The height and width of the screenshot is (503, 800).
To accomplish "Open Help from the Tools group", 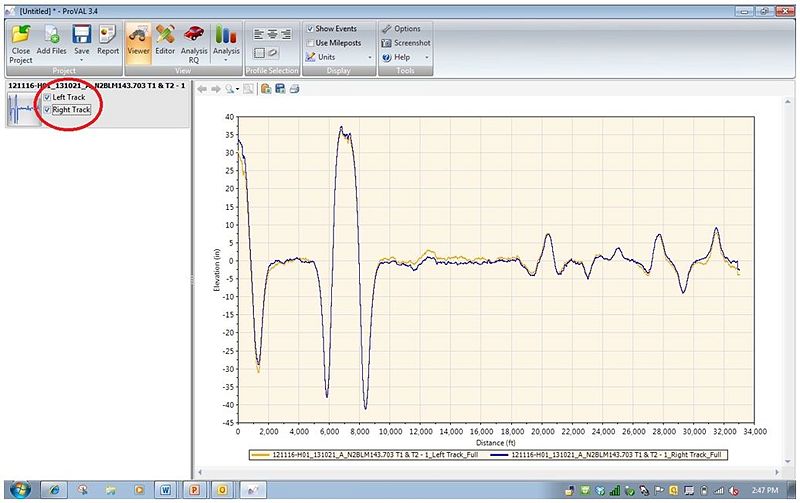I will 396,58.
